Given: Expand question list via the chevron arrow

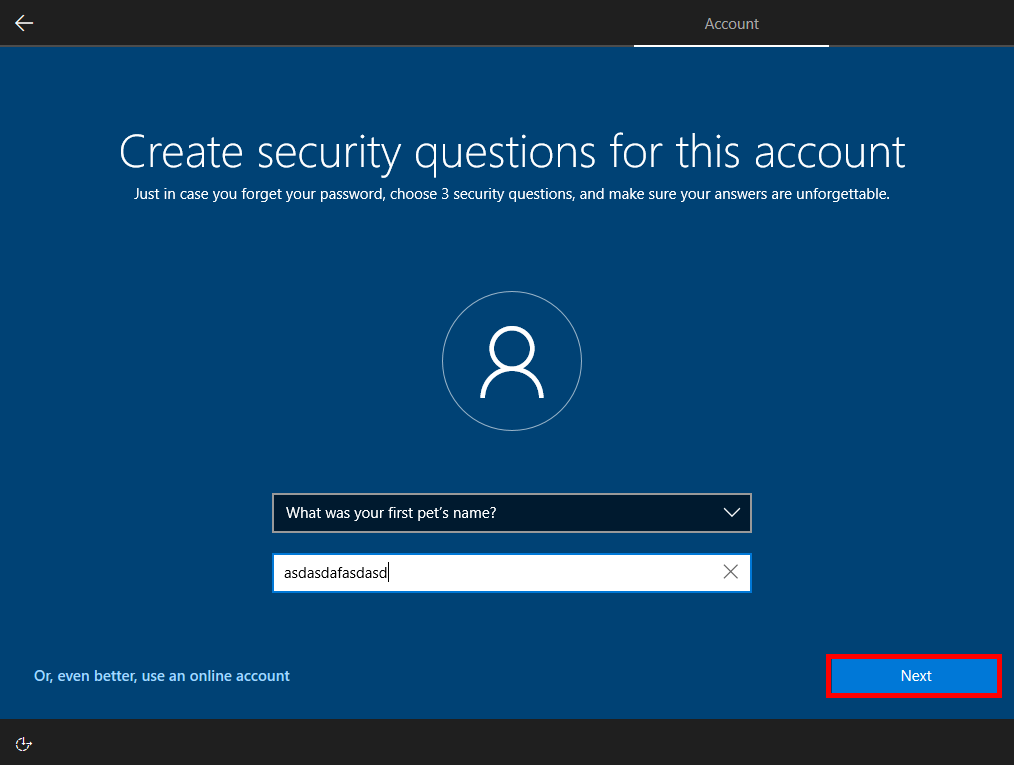Looking at the screenshot, I should point(731,513).
